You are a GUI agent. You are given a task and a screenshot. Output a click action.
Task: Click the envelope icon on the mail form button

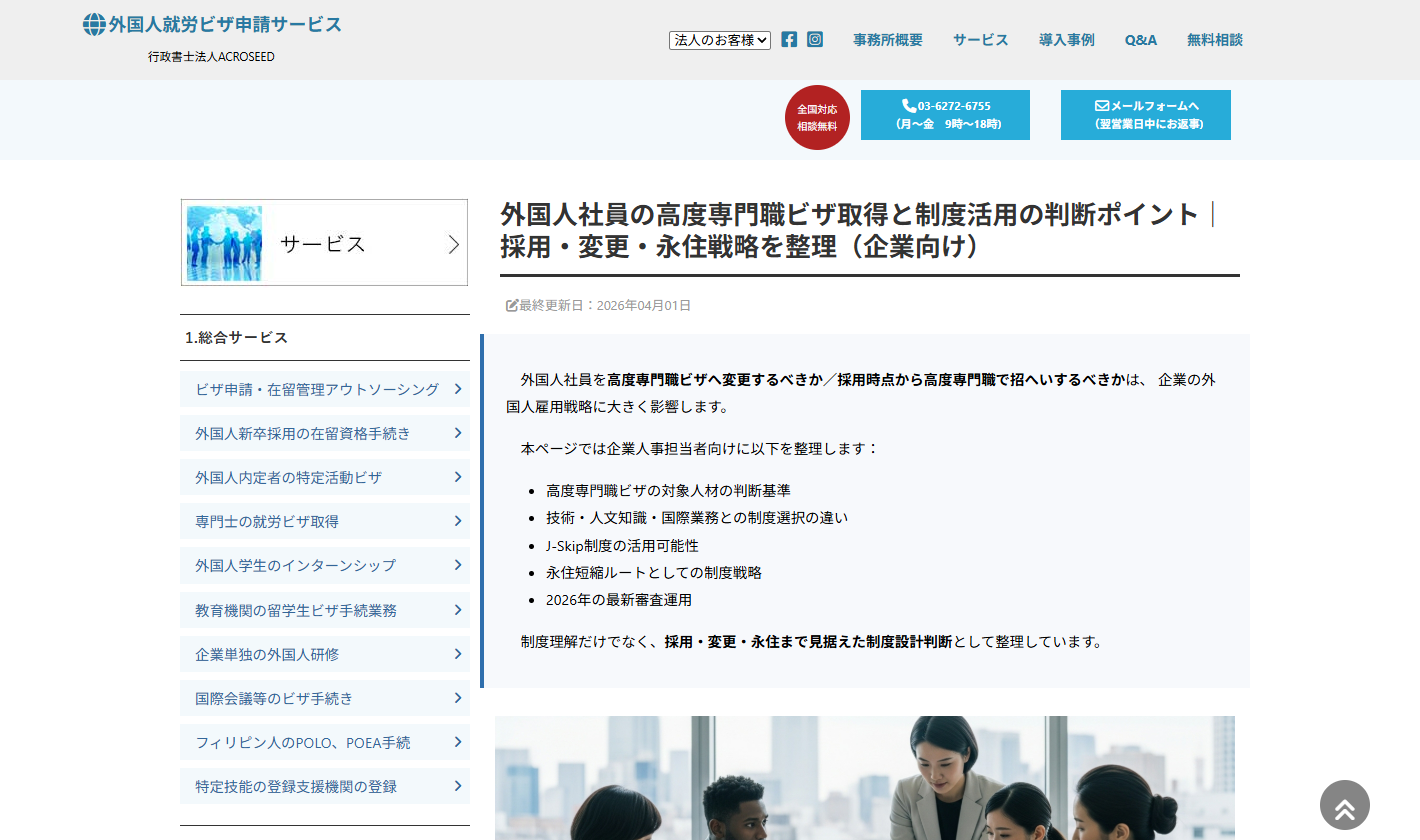[1101, 104]
